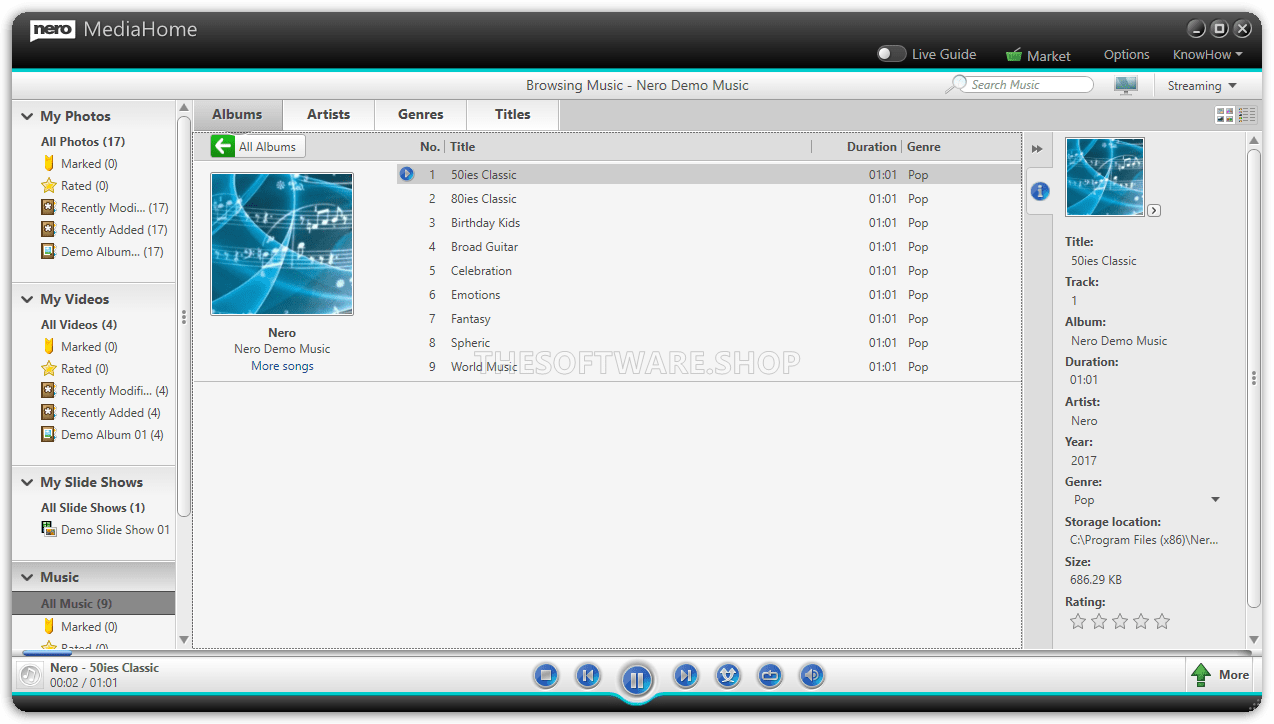The image size is (1274, 724).
Task: Select the track Broad Guitar
Action: click(x=484, y=247)
